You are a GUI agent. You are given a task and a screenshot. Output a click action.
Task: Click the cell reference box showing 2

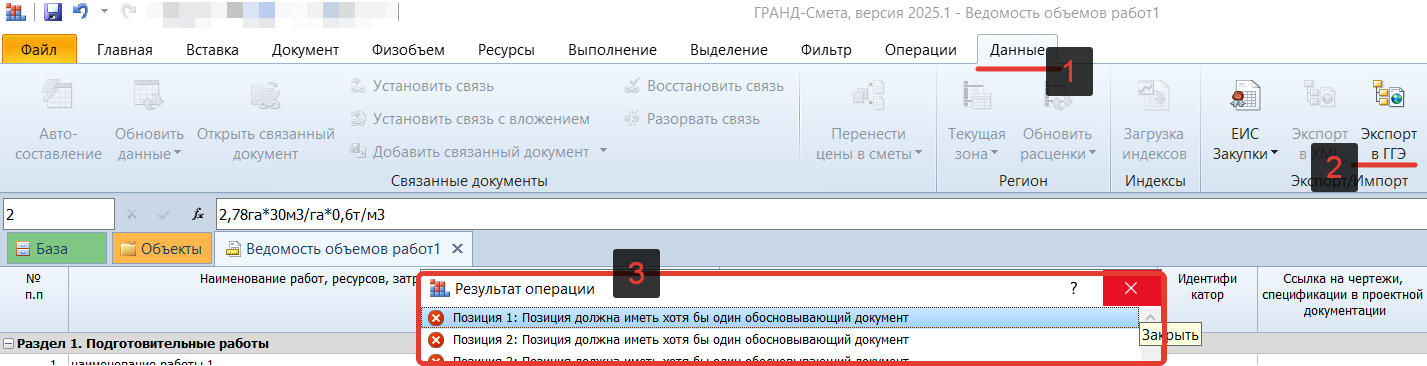pyautogui.click(x=59, y=214)
